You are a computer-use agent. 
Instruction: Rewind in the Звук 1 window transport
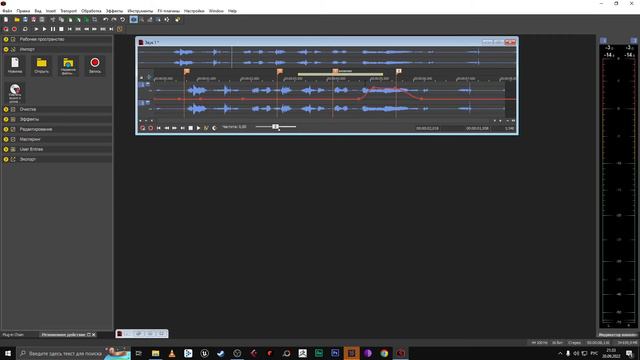coord(167,128)
